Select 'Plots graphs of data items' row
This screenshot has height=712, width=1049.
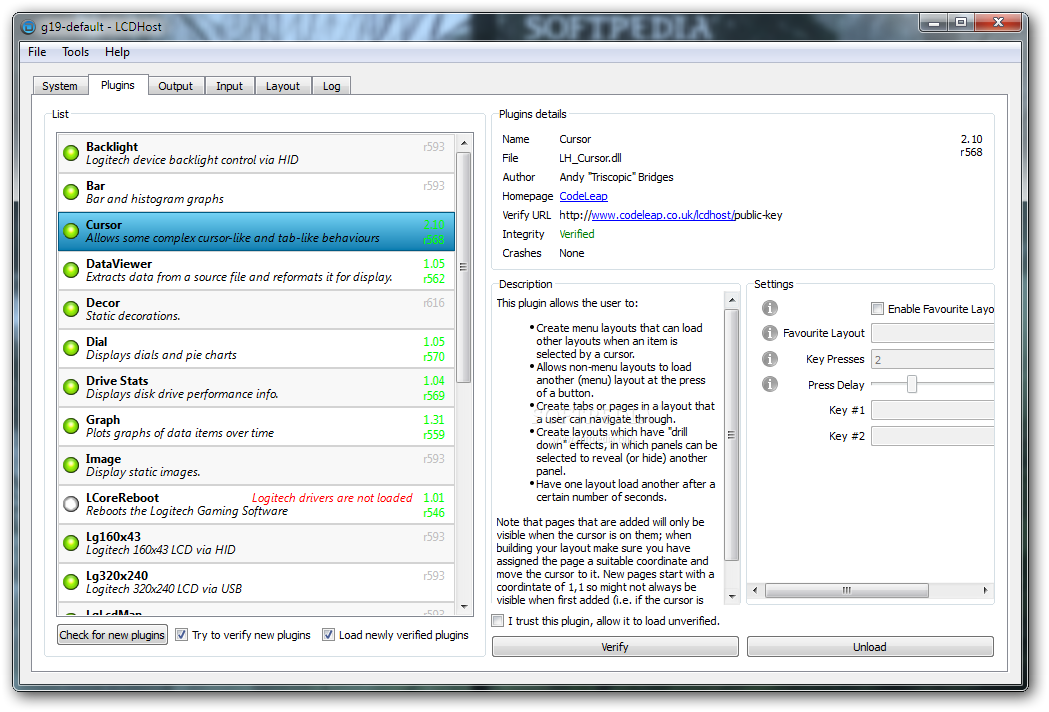pos(257,426)
